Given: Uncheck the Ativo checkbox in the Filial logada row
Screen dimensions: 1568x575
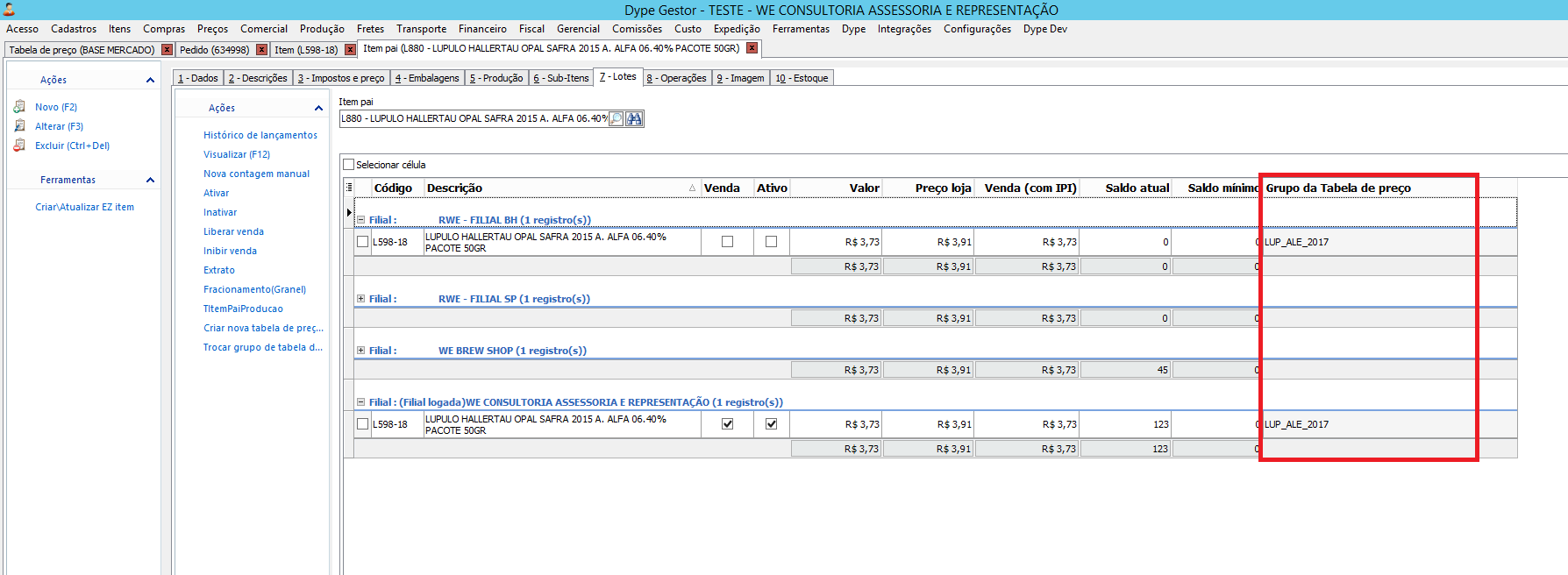Looking at the screenshot, I should click(x=771, y=424).
